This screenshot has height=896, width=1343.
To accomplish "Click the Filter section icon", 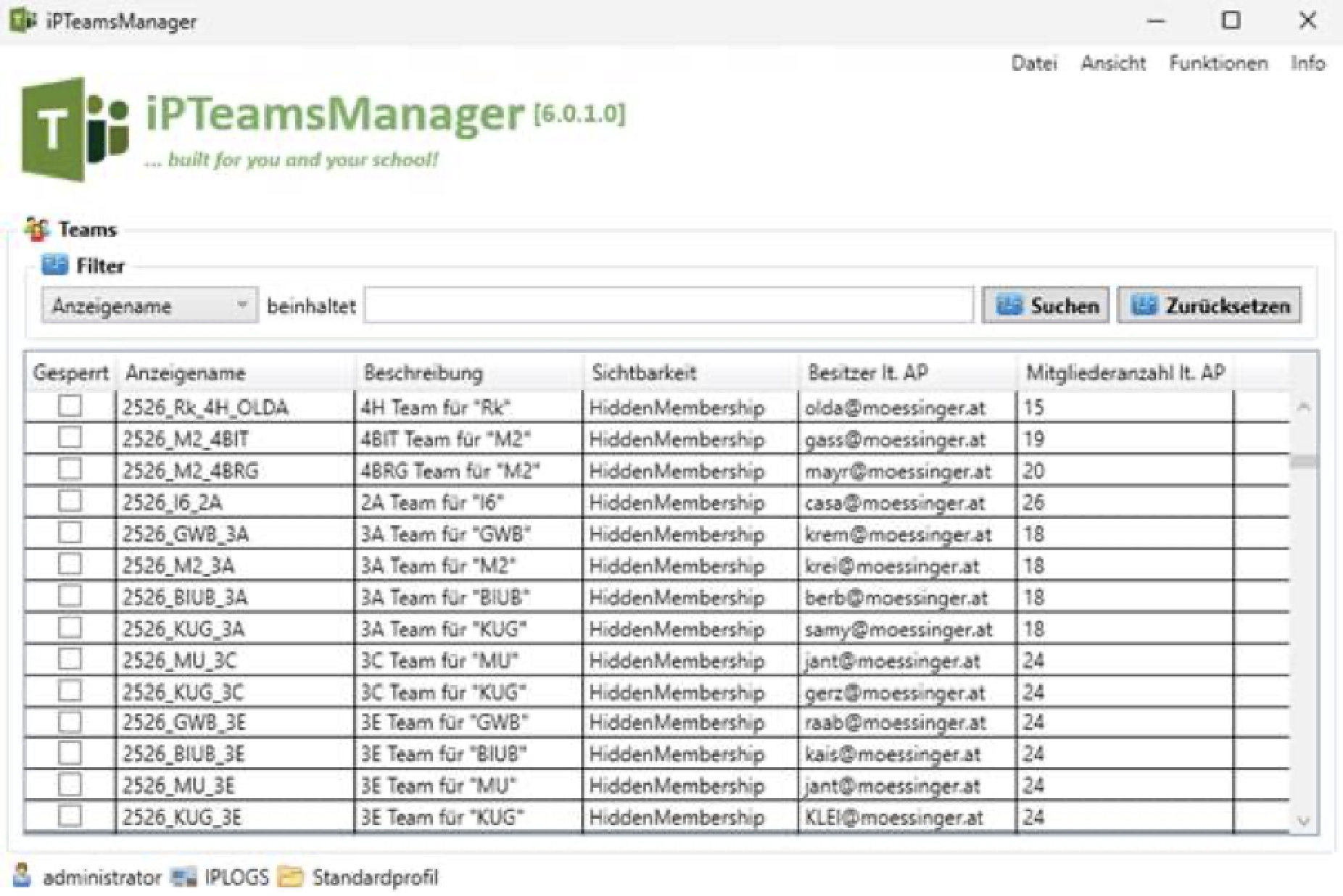I will (54, 265).
